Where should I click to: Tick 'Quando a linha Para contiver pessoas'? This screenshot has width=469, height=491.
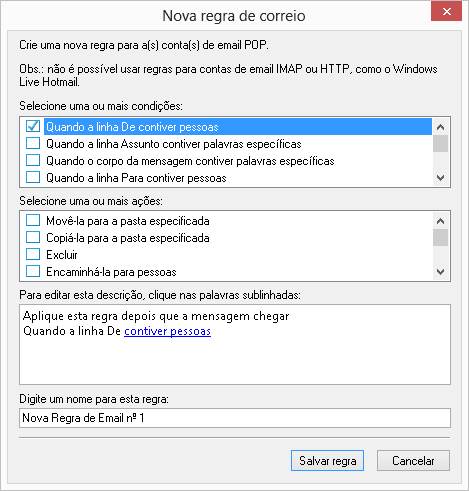tap(33, 177)
